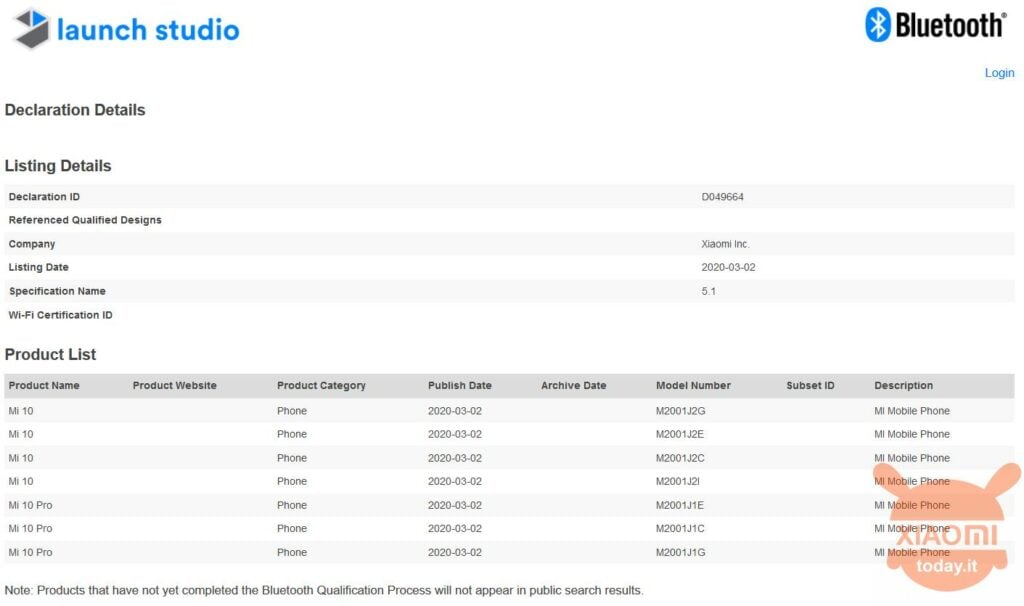The height and width of the screenshot is (606, 1024).
Task: Select the Listing Date value 2020-03-02
Action: click(728, 267)
